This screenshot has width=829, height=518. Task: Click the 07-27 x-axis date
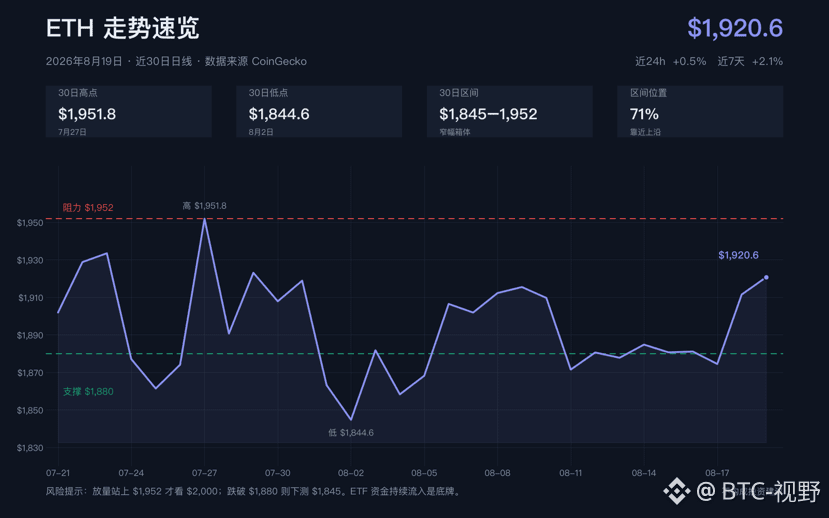(205, 473)
